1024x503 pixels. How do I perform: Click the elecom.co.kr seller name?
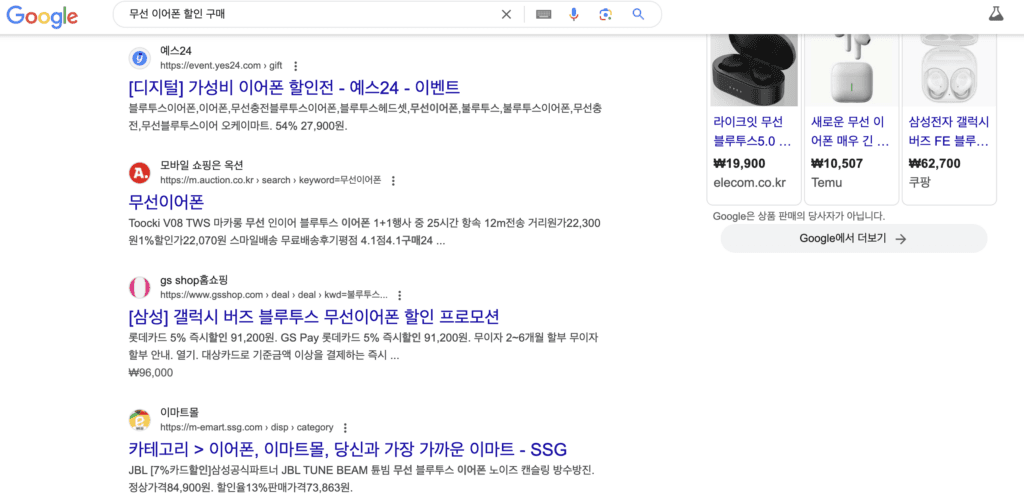point(750,182)
